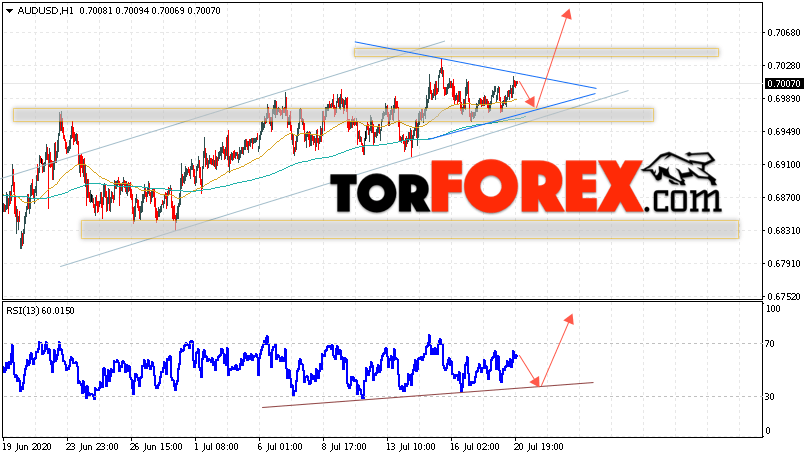This screenshot has height=458, width=808.
Task: Click the 0.69890 price axis label
Action: point(784,99)
